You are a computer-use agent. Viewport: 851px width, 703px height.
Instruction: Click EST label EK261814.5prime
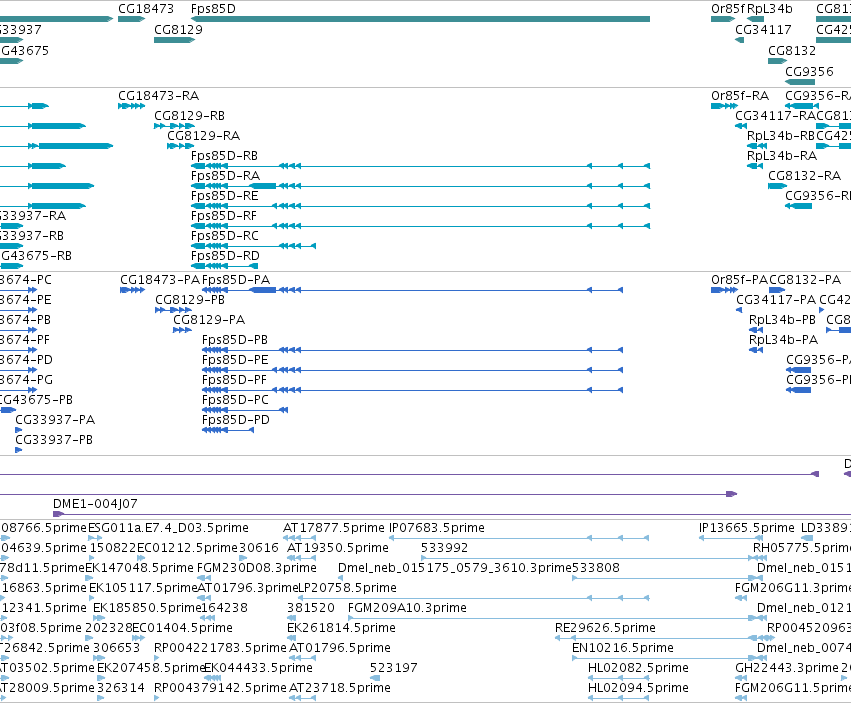click(x=341, y=628)
